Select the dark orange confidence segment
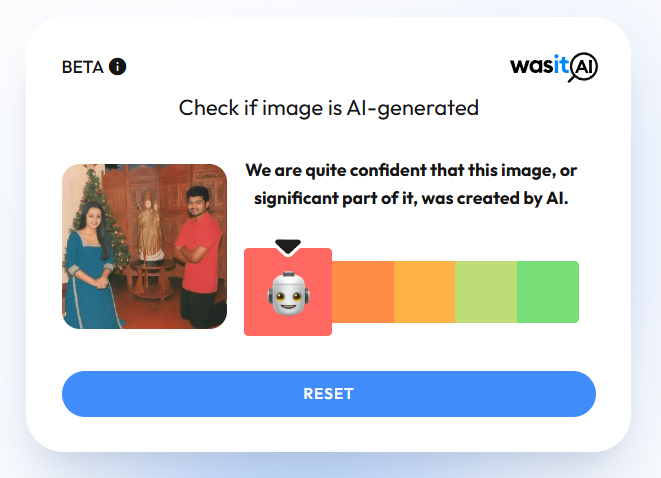 click(x=363, y=292)
